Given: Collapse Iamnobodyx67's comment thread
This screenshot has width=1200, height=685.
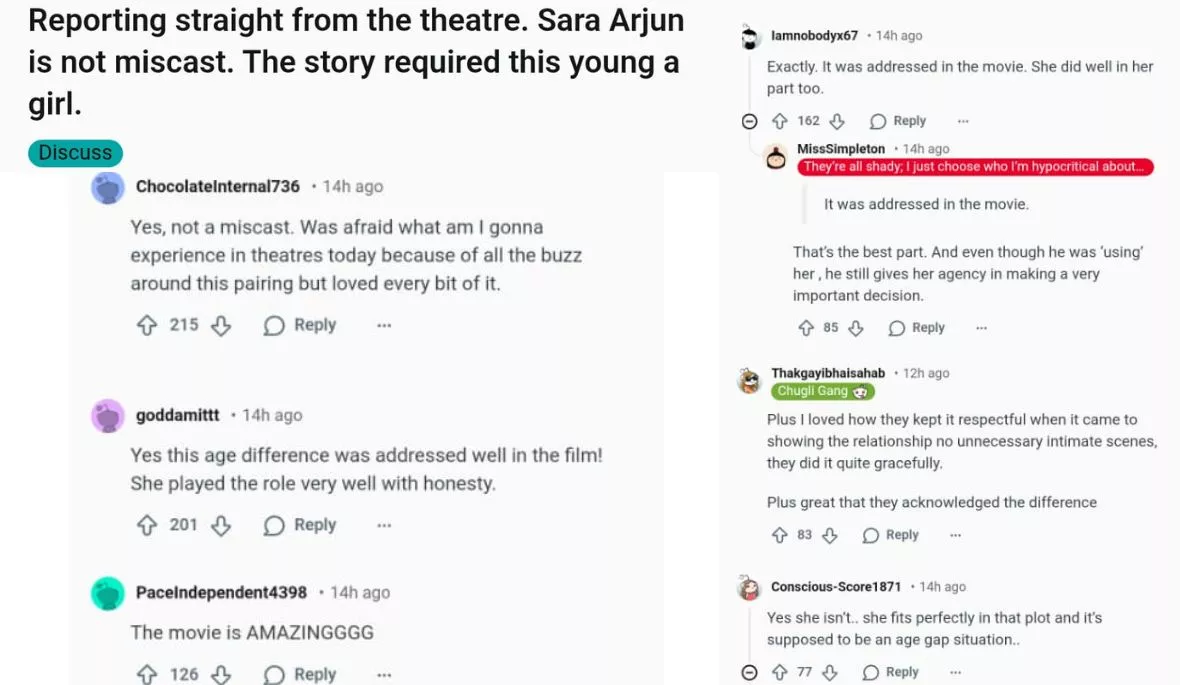Looking at the screenshot, I should coord(749,121).
